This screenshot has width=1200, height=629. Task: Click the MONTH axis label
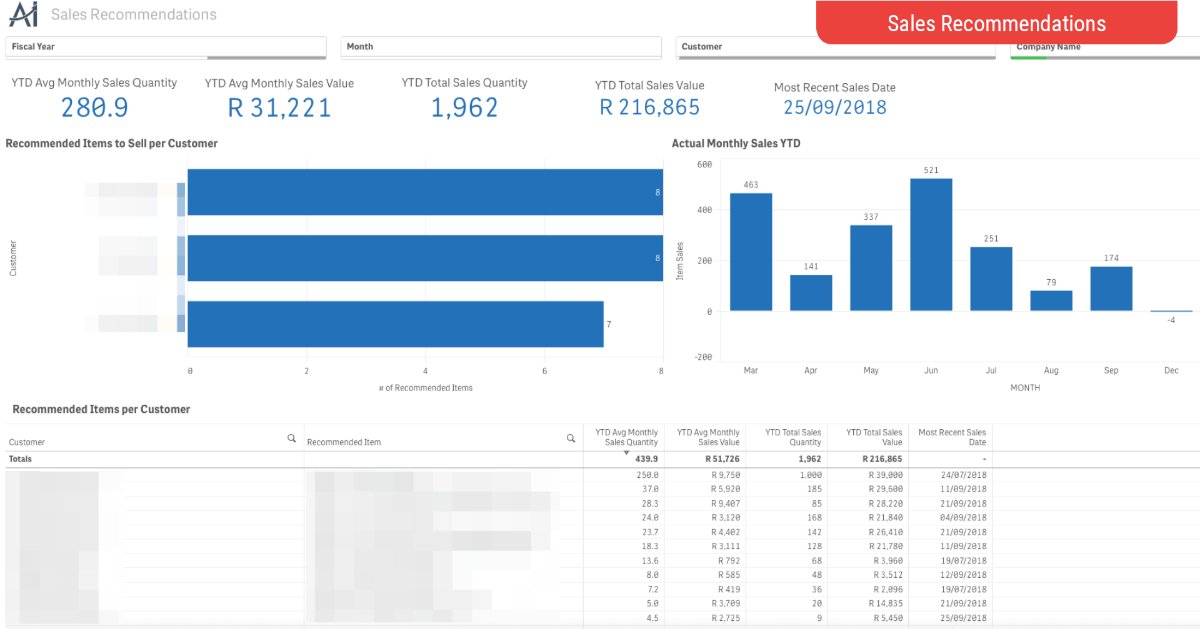coord(1025,387)
